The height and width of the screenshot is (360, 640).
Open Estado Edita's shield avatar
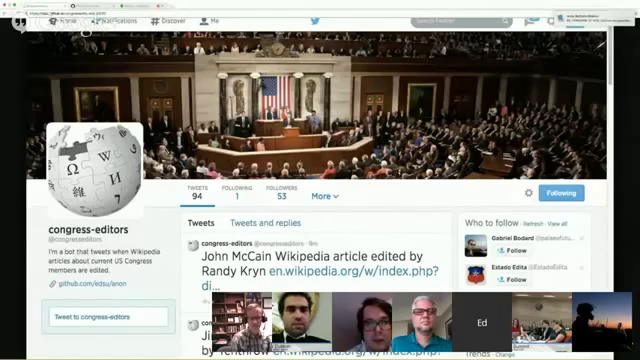click(x=476, y=275)
